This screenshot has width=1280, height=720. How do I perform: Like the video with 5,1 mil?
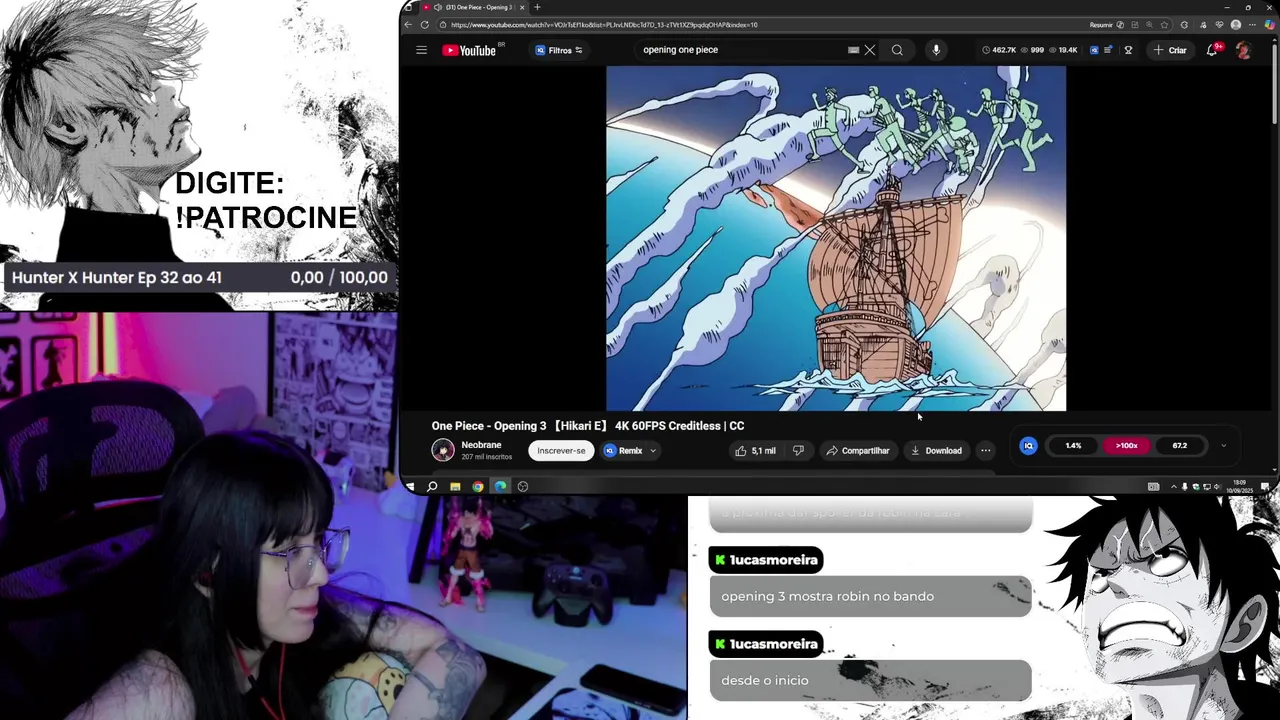(756, 451)
